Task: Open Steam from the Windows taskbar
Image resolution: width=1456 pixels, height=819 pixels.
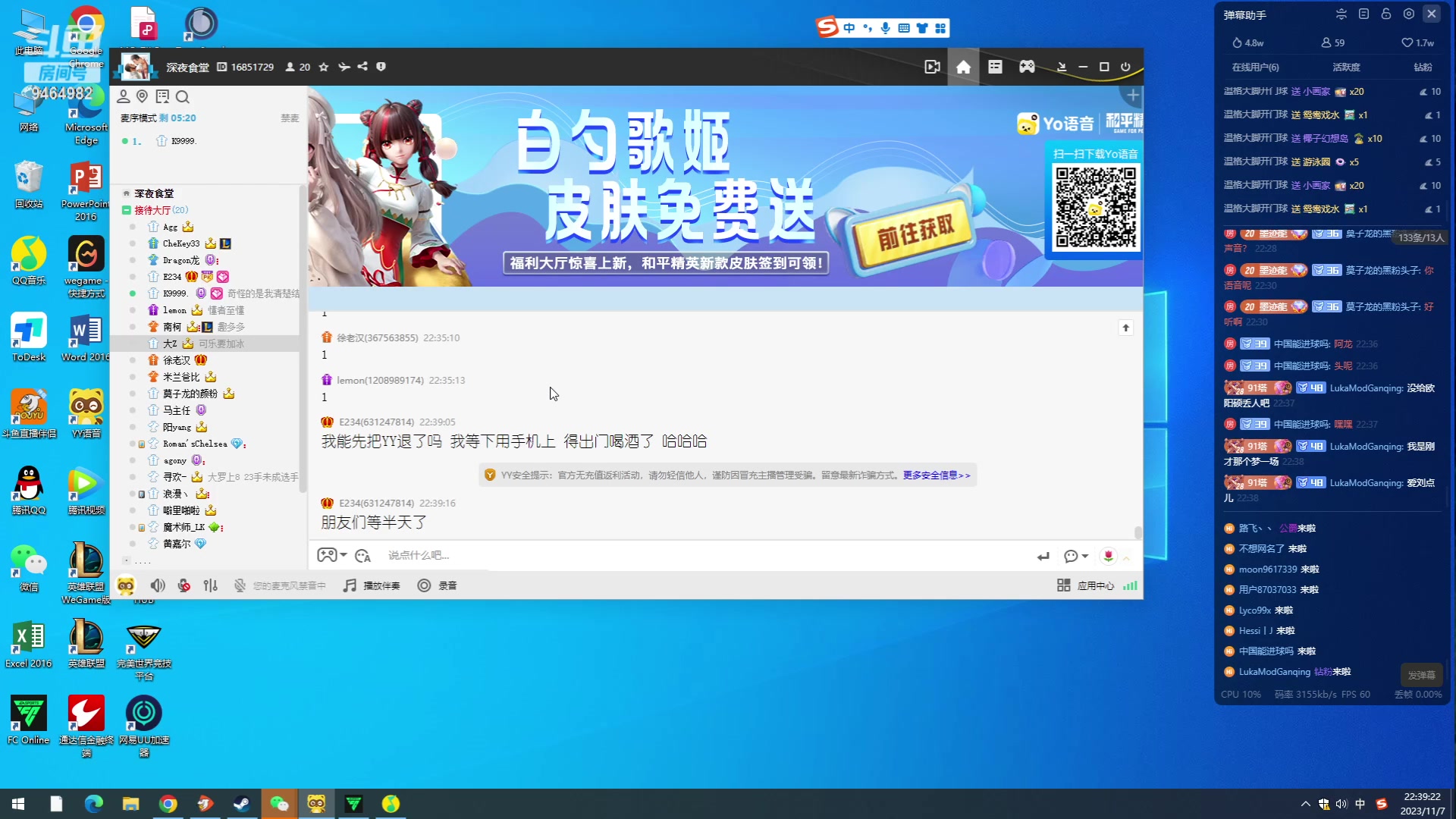Action: click(x=242, y=804)
